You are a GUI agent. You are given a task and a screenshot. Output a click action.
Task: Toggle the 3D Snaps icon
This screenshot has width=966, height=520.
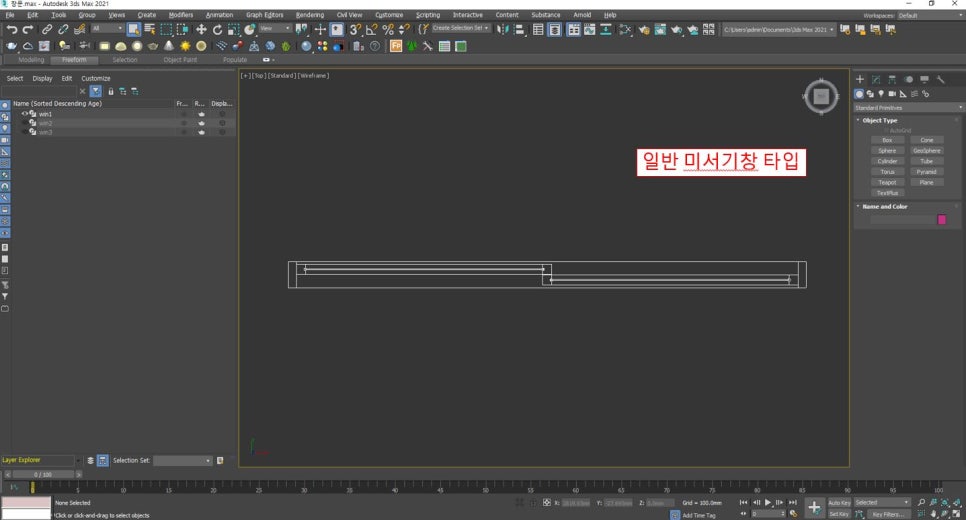tap(355, 29)
